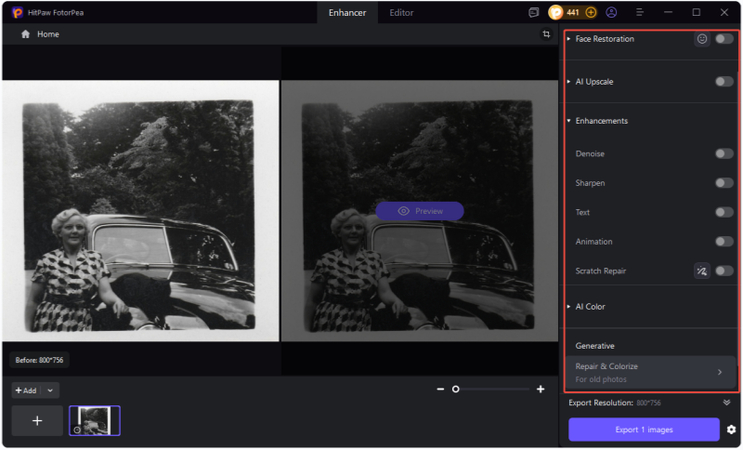Switch to the Editor tab
This screenshot has width=743, height=450.
[x=401, y=13]
